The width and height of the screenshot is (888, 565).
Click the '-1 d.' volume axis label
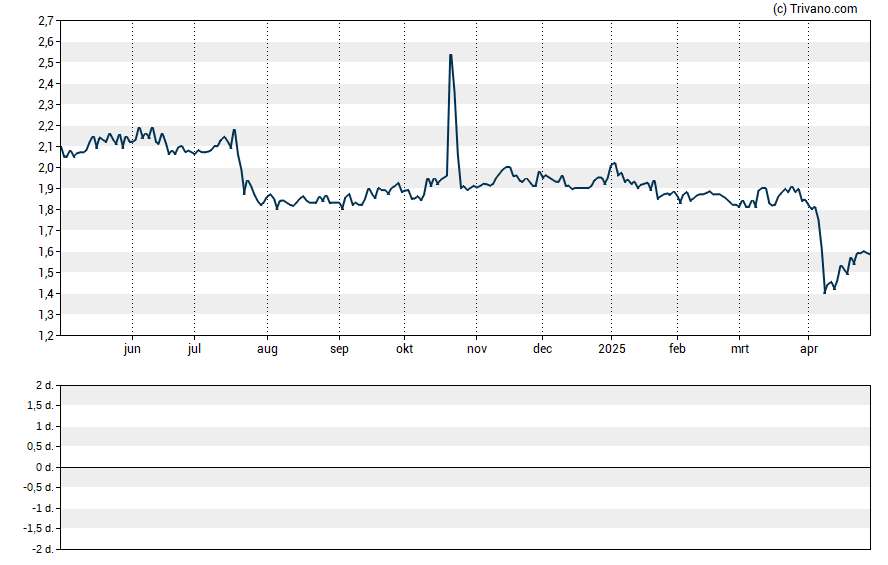pyautogui.click(x=43, y=508)
